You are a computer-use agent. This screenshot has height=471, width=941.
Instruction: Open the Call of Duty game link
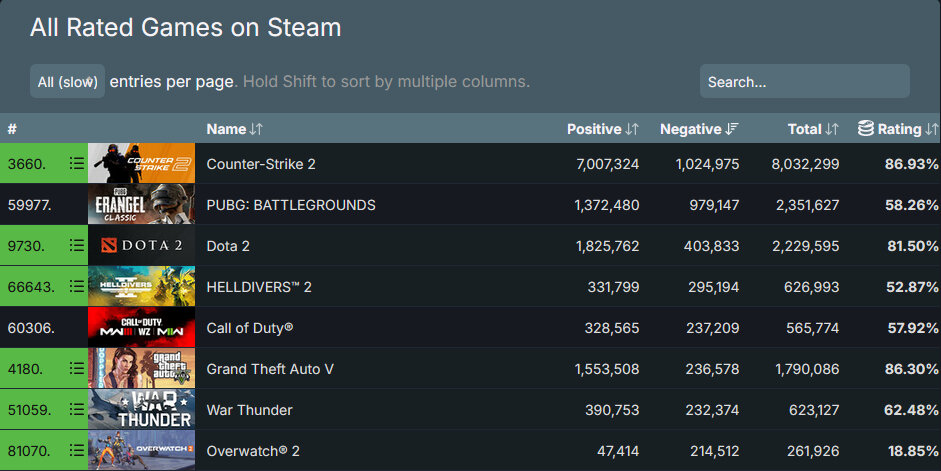tap(250, 328)
